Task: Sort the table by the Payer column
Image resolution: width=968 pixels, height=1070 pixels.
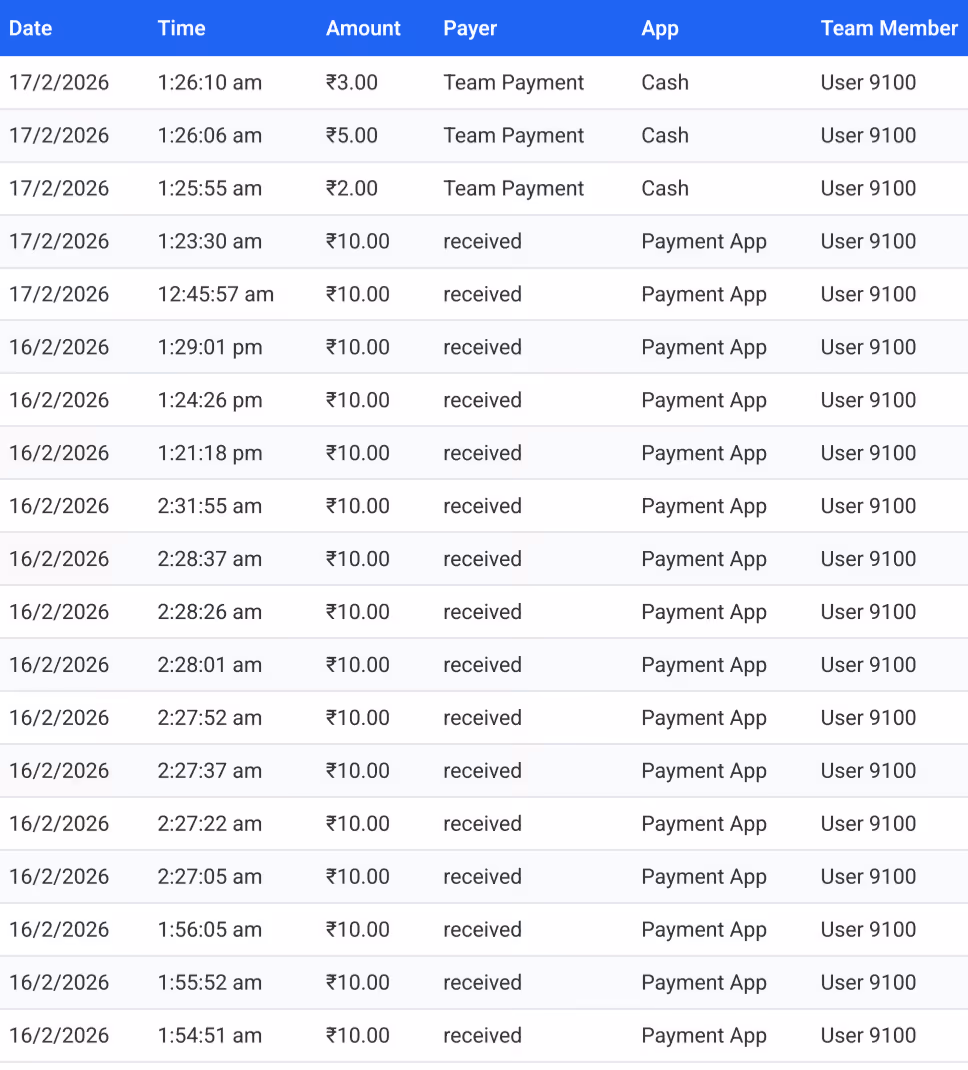Action: [x=470, y=28]
